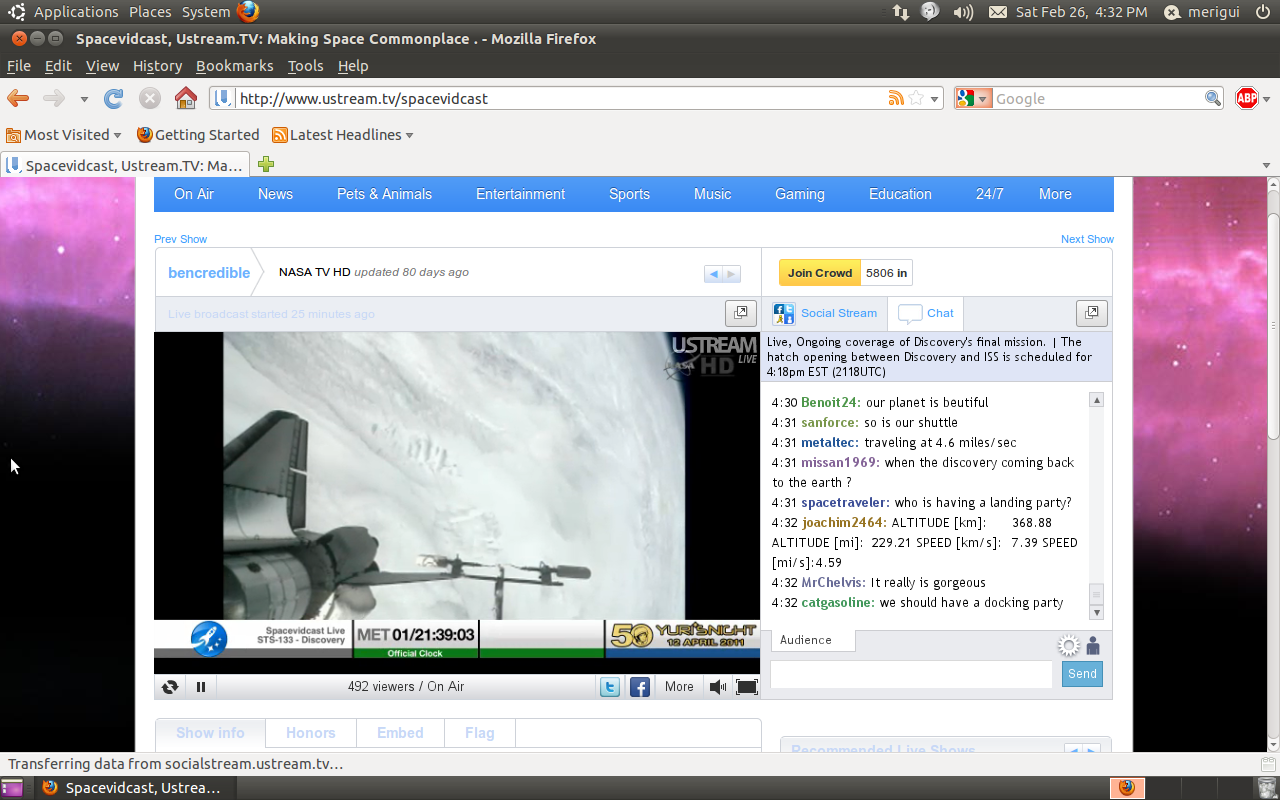Open the Firefox launcher in top panel
The width and height of the screenshot is (1280, 800).
(248, 12)
